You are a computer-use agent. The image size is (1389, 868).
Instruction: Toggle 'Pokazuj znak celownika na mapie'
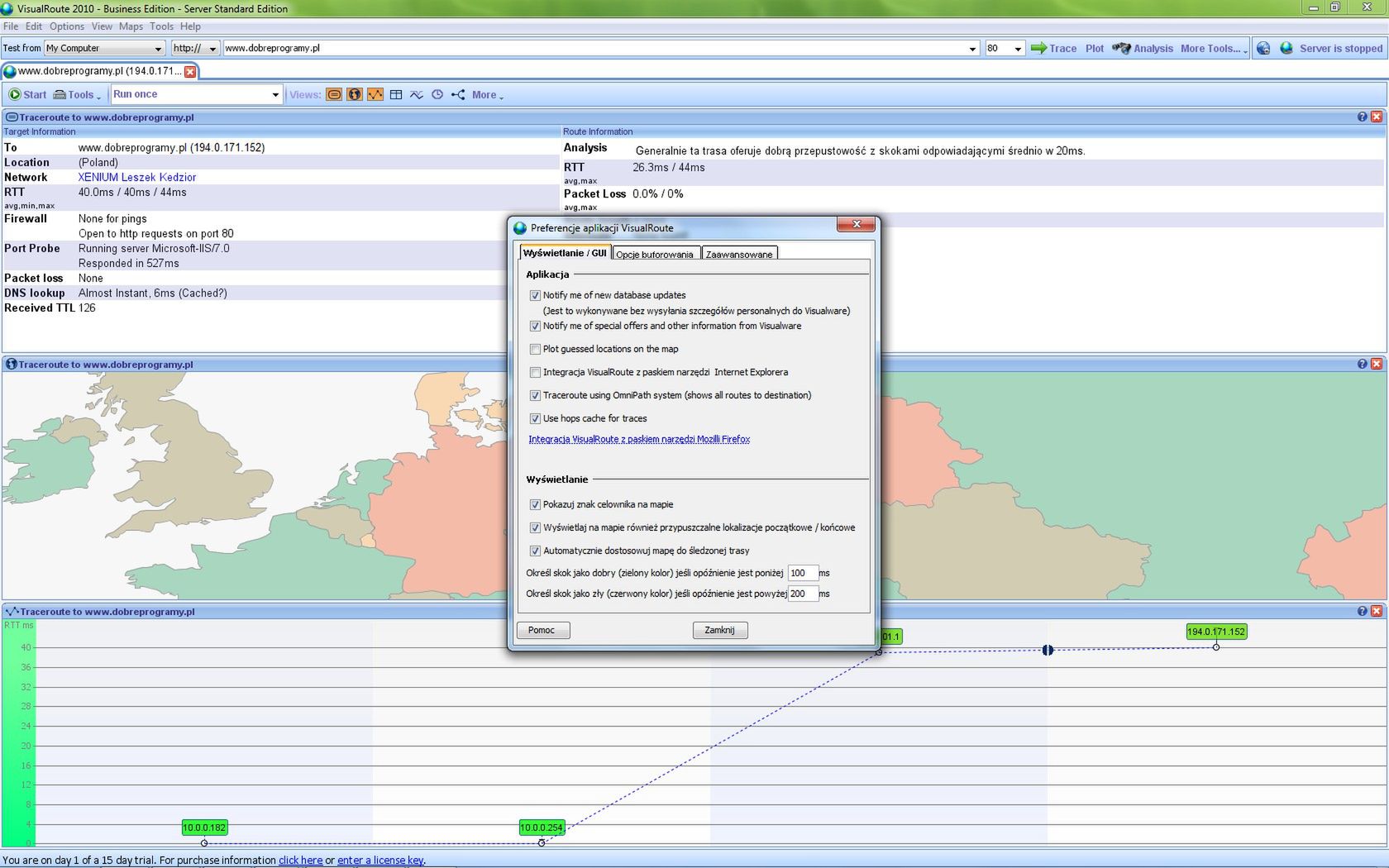tap(535, 504)
